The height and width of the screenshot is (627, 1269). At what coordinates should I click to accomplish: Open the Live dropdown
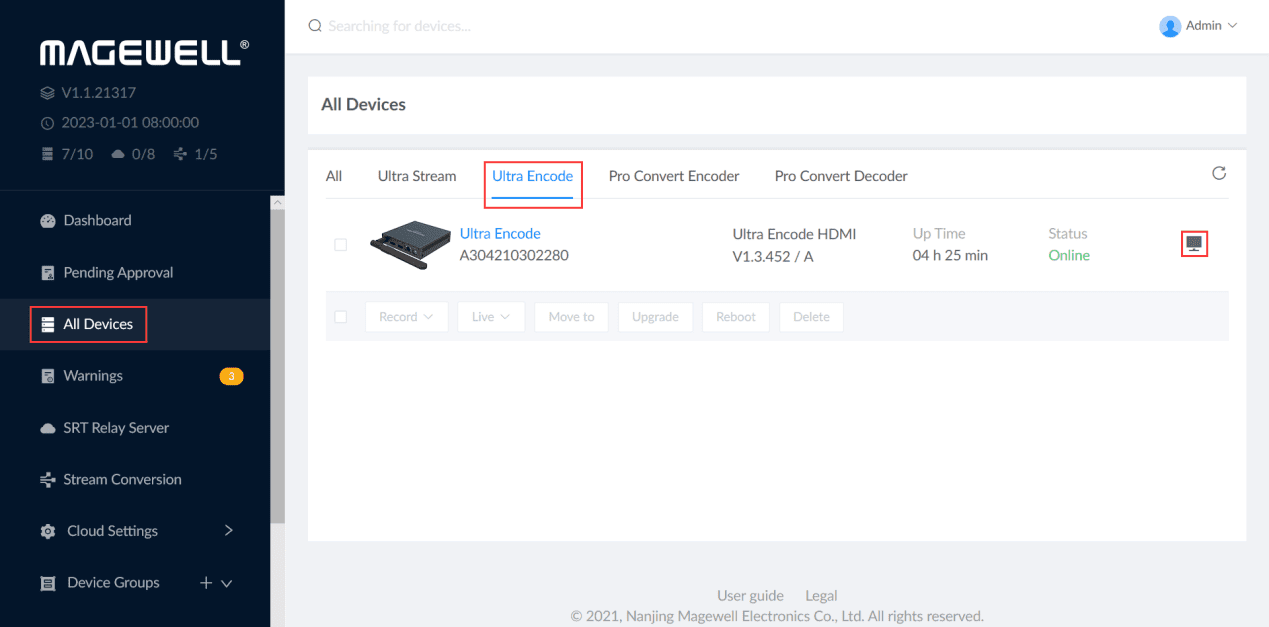(491, 317)
